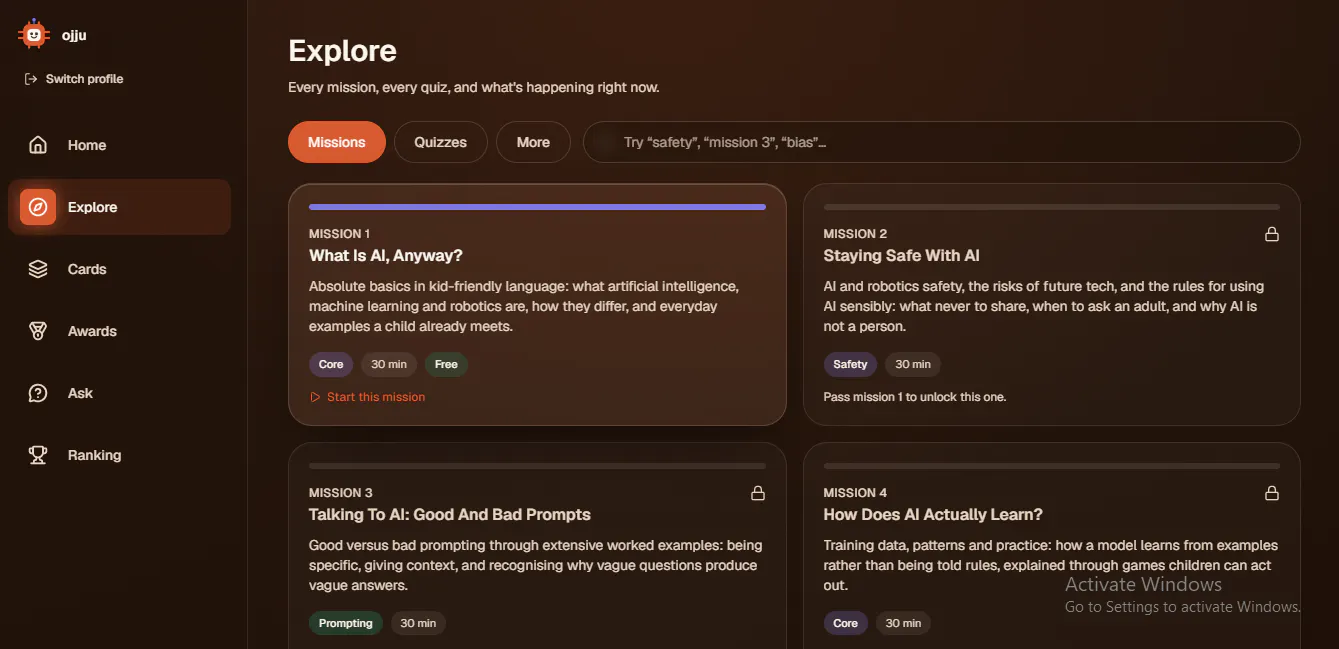Click the Mission 4 progress bar
The width and height of the screenshot is (1339, 649).
tap(1051, 466)
